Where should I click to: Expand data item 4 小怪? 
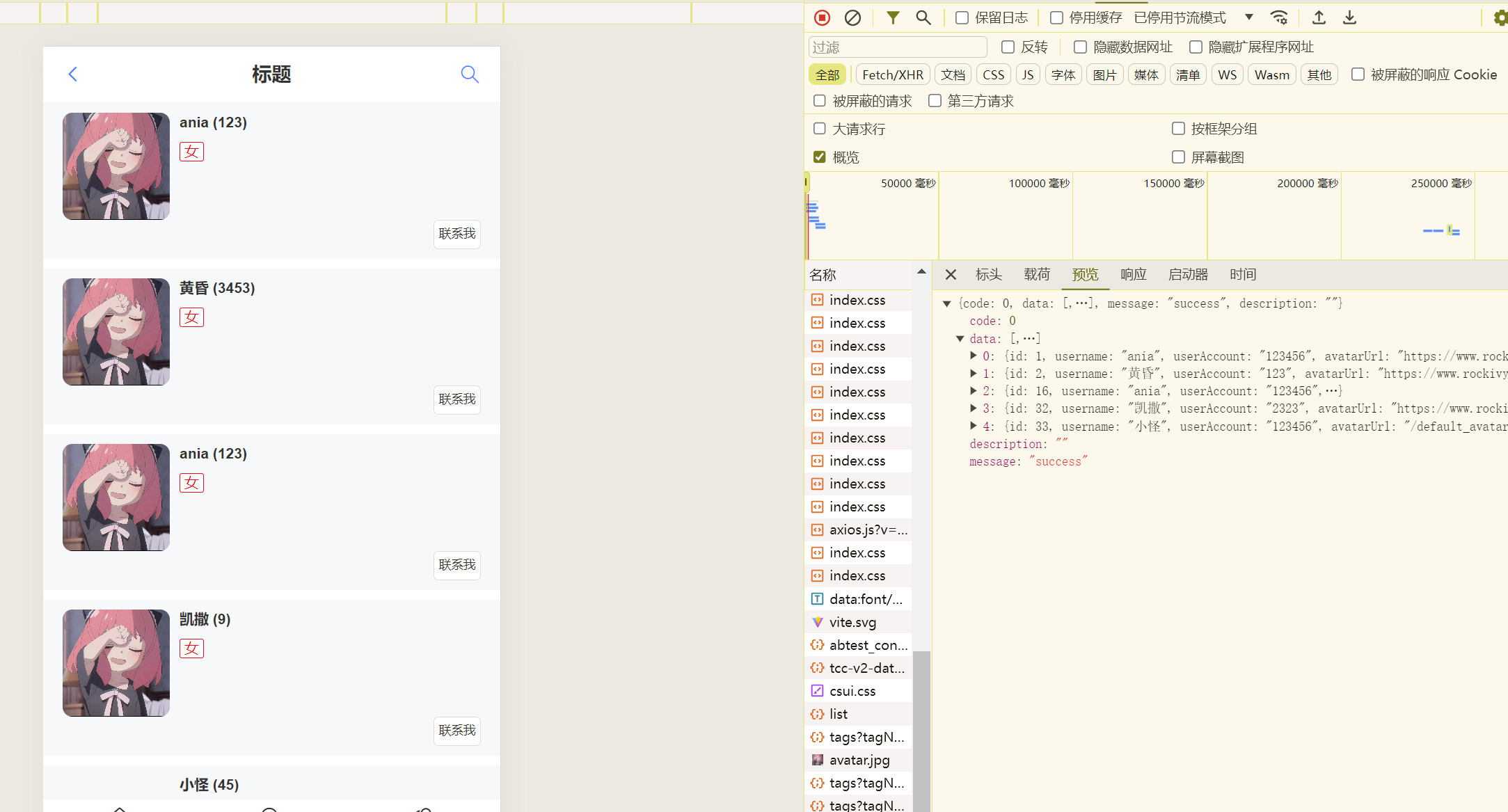click(x=973, y=426)
